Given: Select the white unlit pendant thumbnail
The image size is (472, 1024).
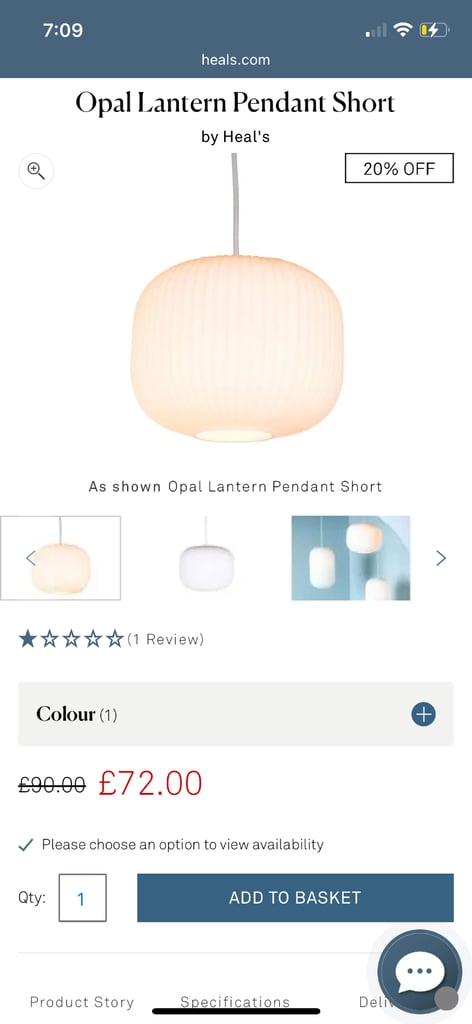Looking at the screenshot, I should click(x=206, y=558).
